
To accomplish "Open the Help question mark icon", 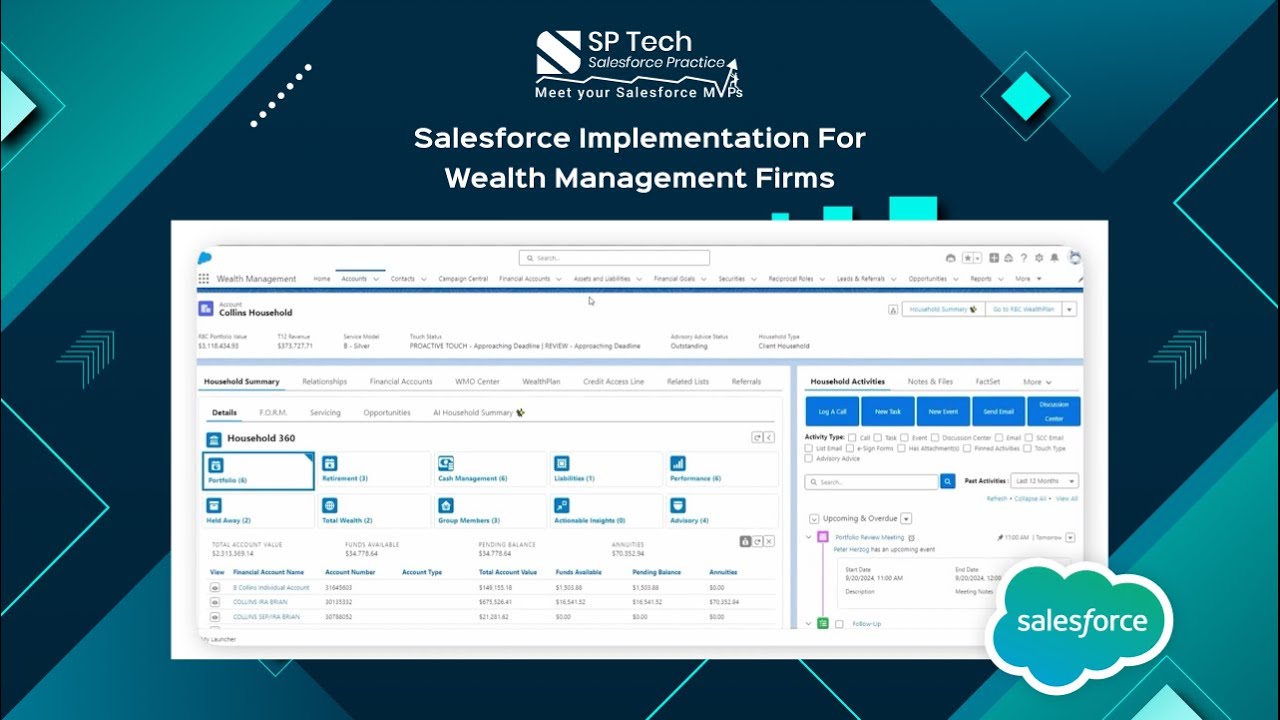I will pyautogui.click(x=1023, y=258).
